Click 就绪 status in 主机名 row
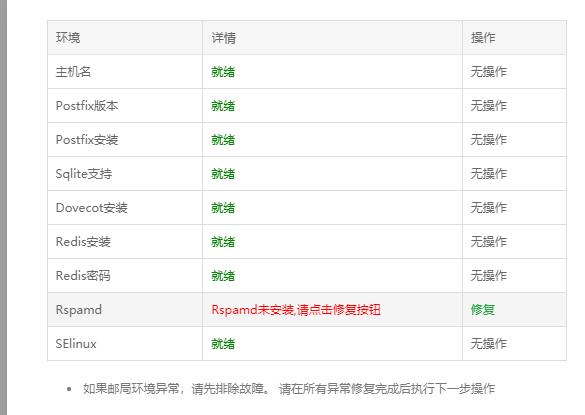The height and width of the screenshot is (415, 585). pyautogui.click(x=223, y=72)
